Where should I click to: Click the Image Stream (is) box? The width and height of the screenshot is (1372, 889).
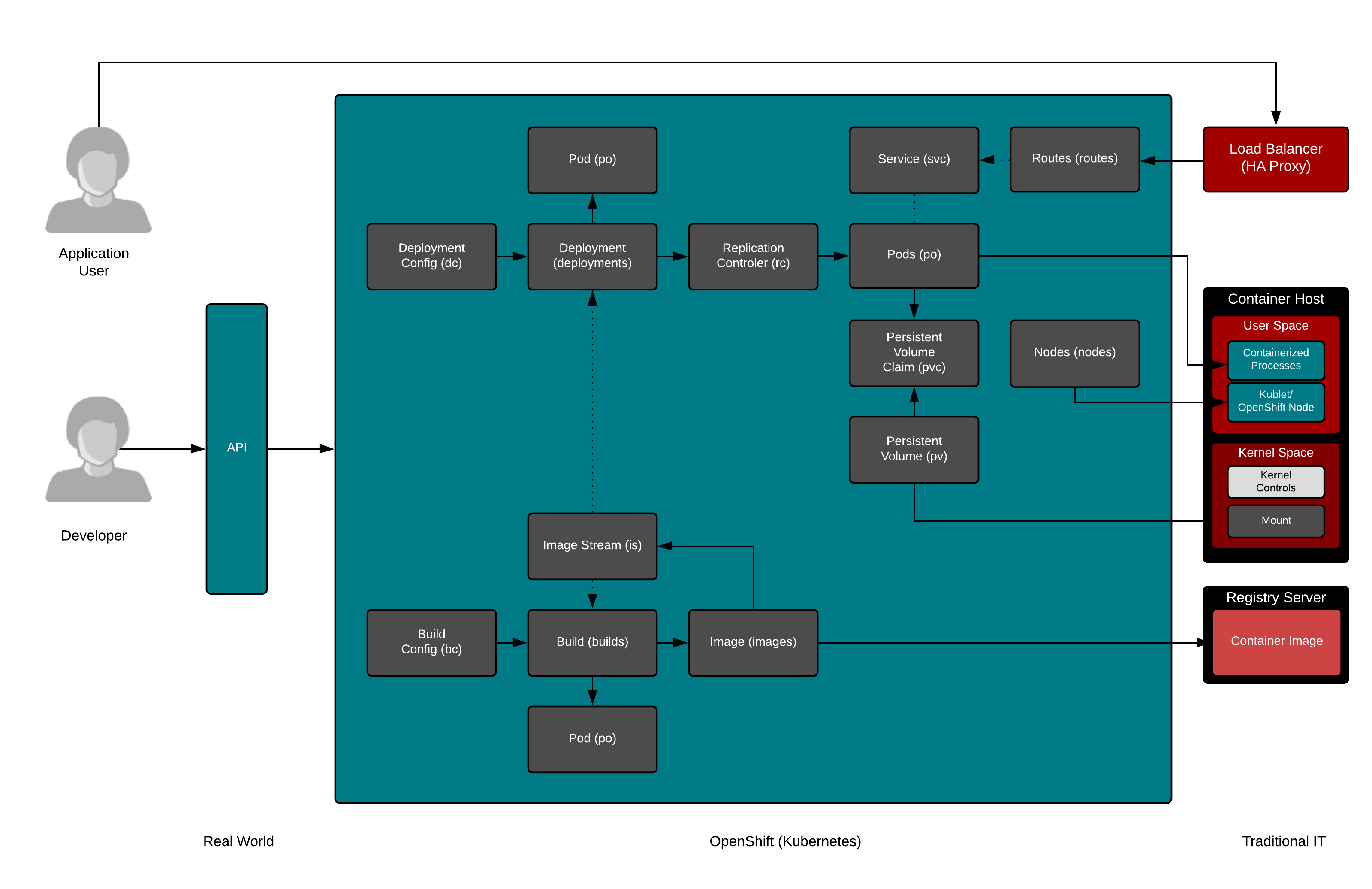(593, 546)
